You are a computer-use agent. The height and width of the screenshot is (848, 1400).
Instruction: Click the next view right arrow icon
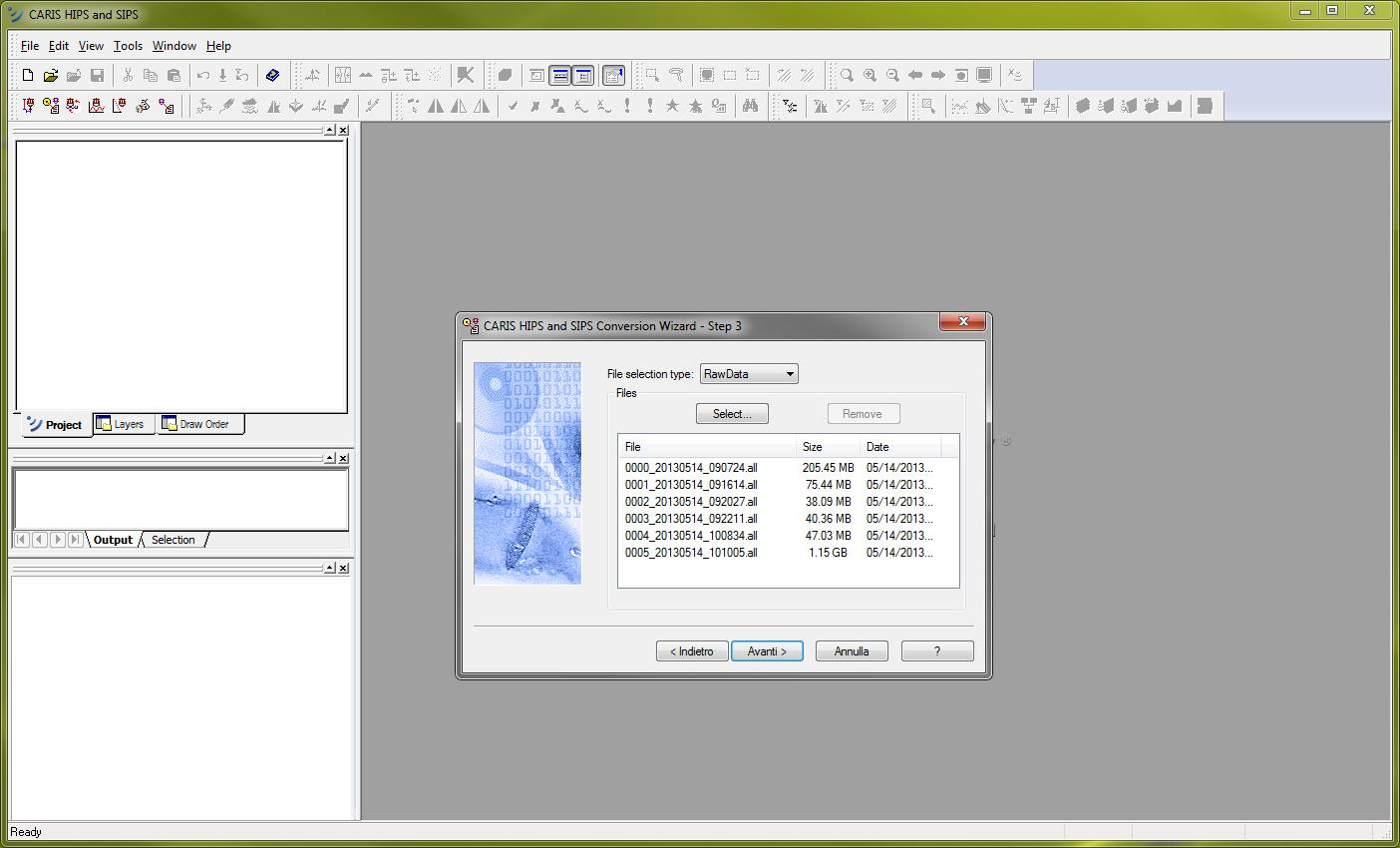point(938,75)
